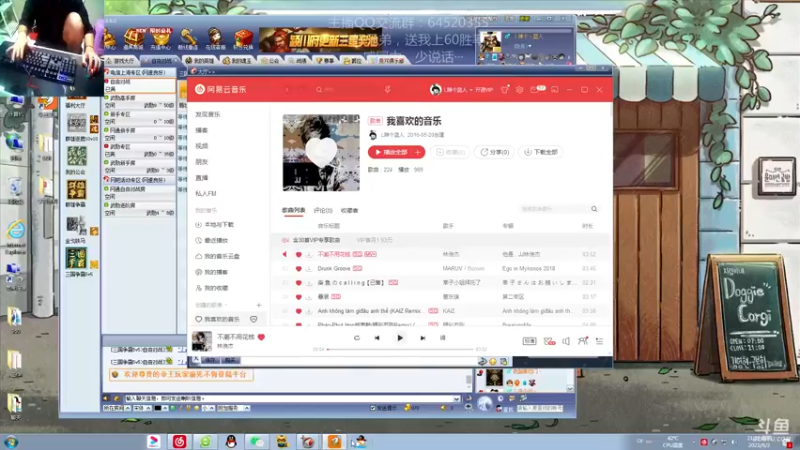
Task: Expand the plus arrow on Play All button
Action: click(417, 152)
